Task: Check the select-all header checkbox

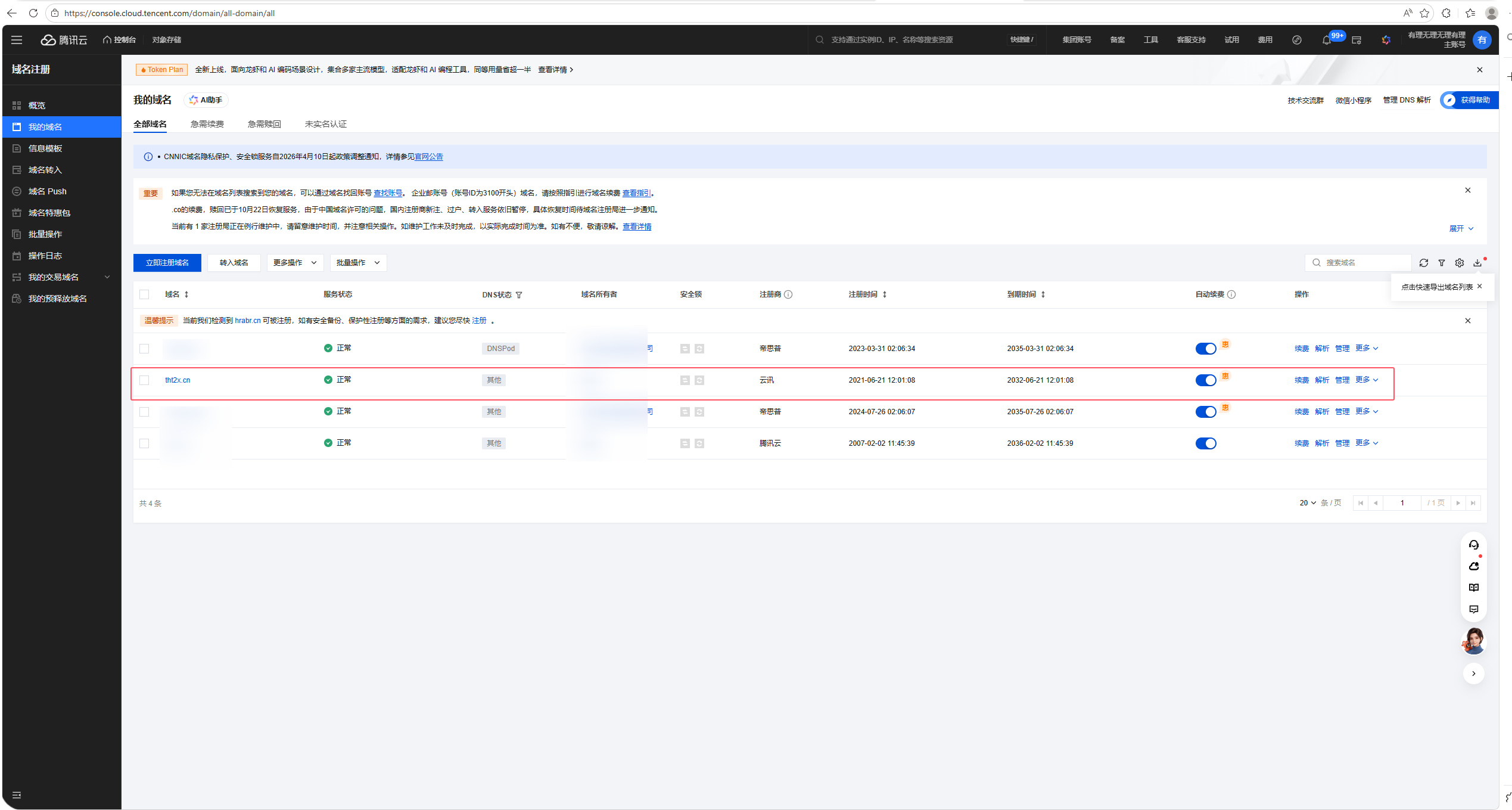Action: (x=144, y=294)
